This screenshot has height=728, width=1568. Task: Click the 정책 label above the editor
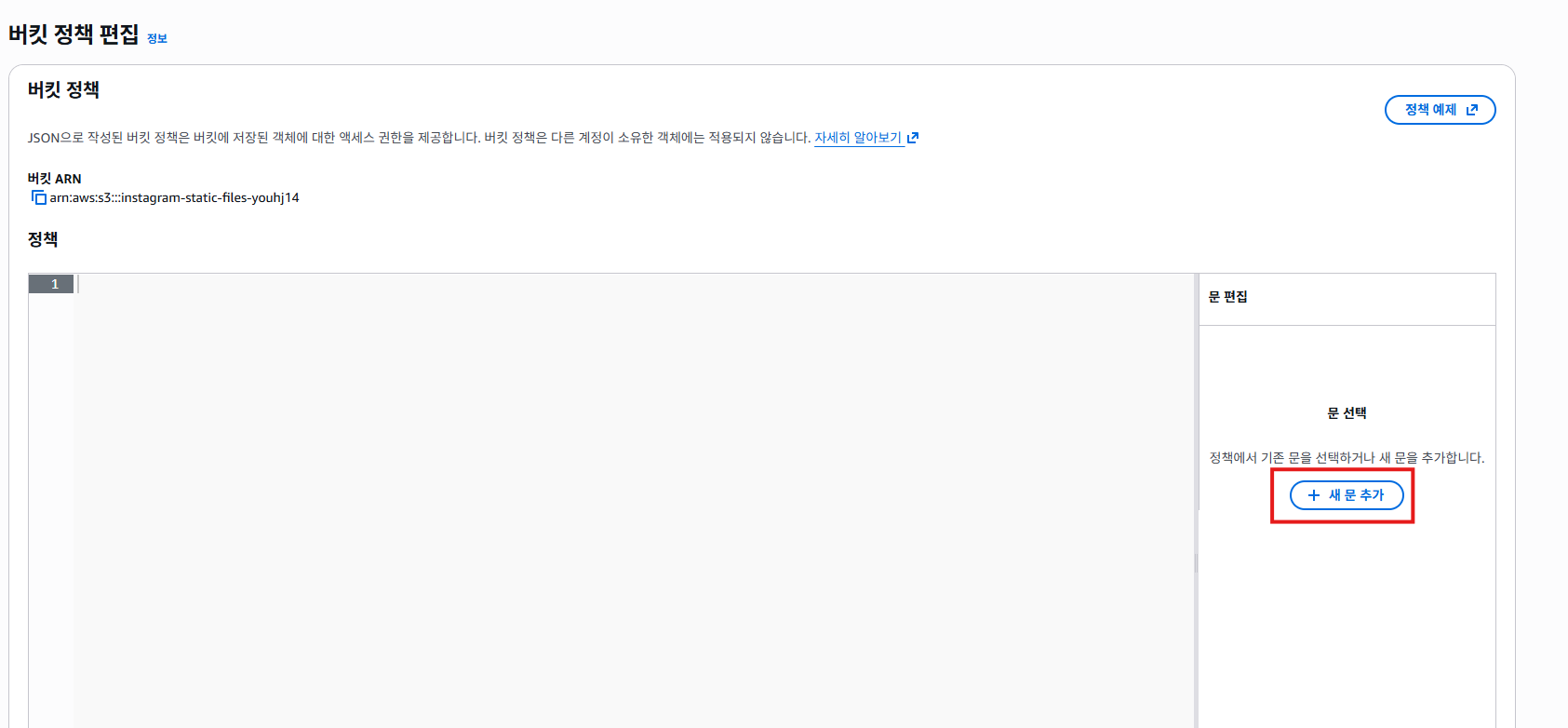point(43,239)
